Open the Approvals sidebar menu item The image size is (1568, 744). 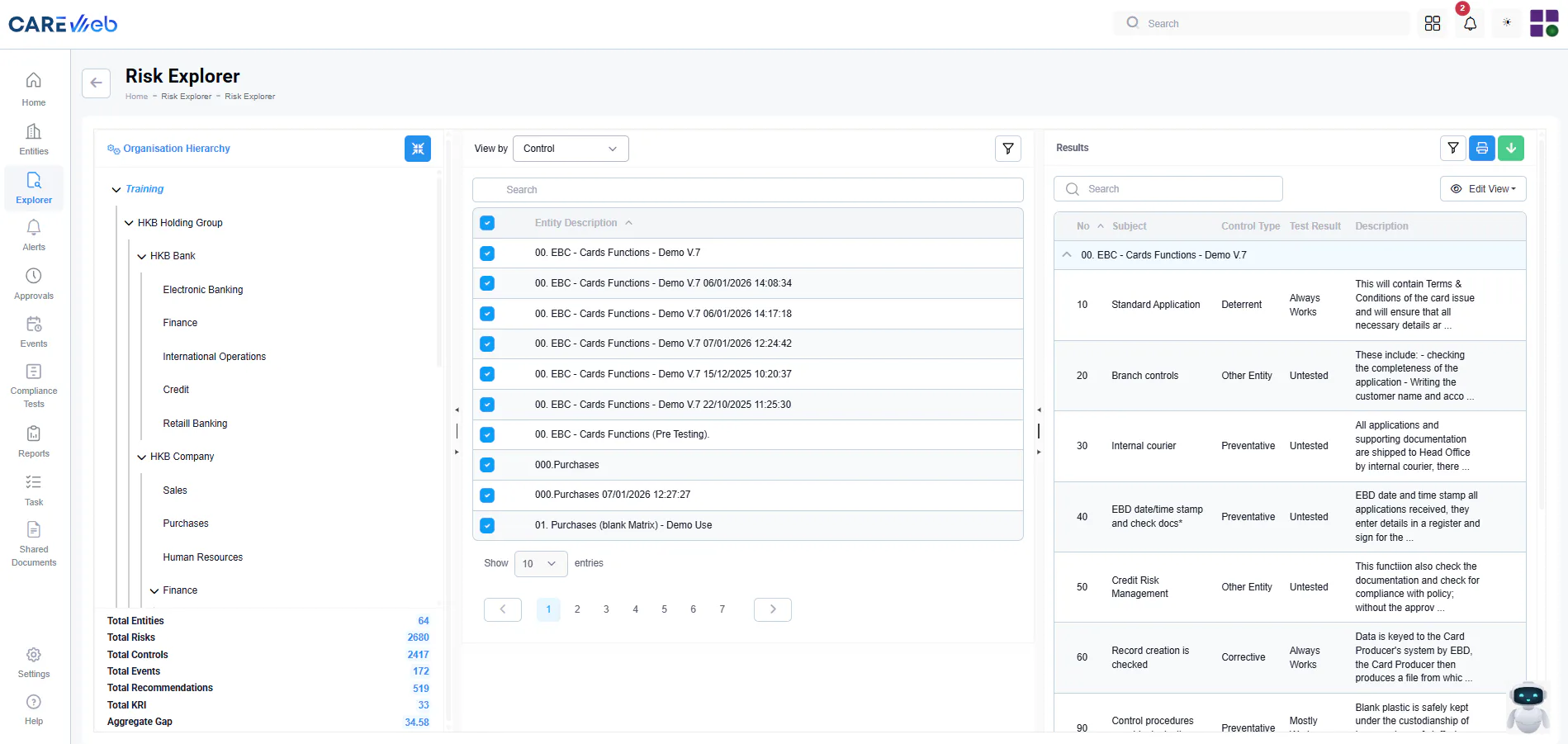pos(34,284)
